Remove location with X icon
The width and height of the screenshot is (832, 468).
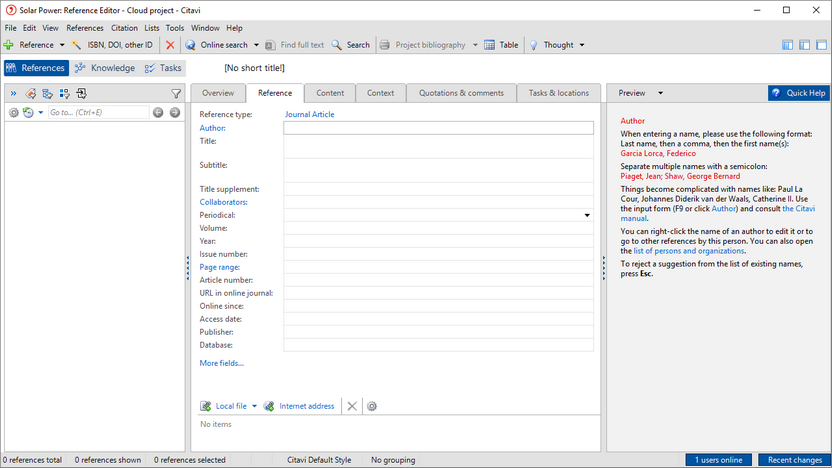(x=352, y=406)
